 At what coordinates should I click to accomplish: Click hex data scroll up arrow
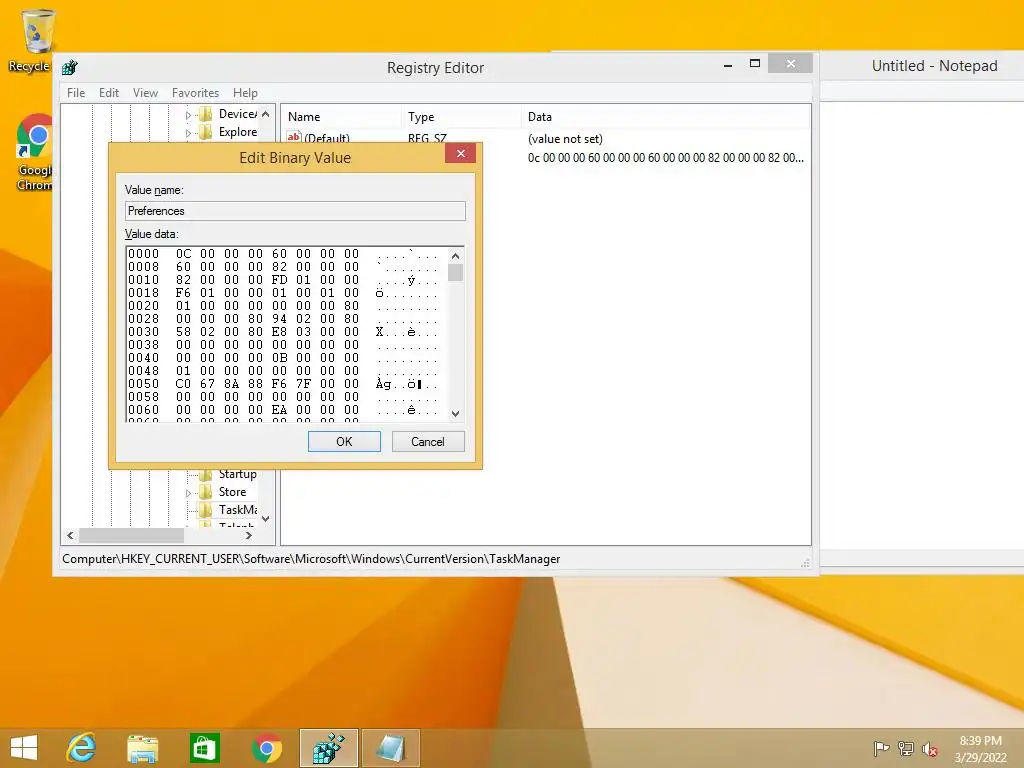(x=456, y=256)
